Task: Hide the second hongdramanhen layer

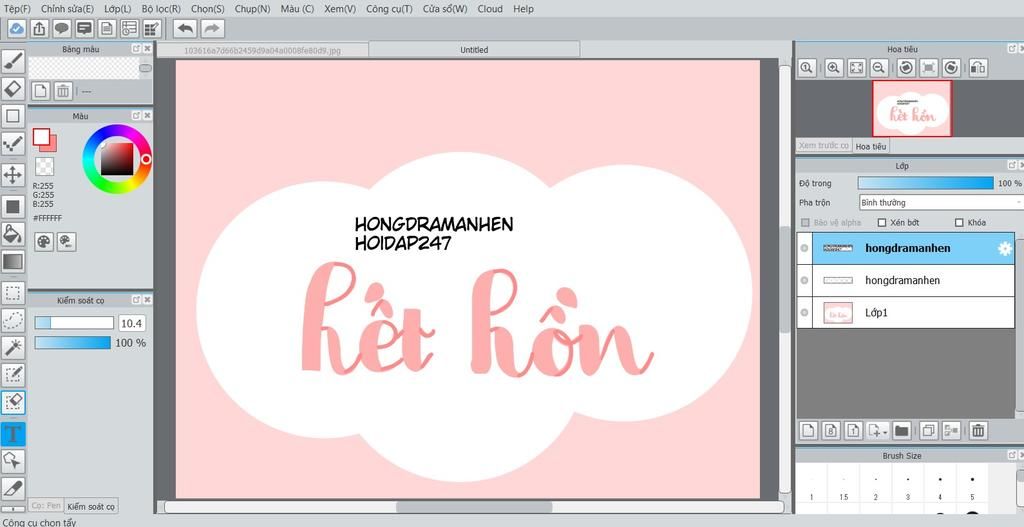Action: click(x=804, y=280)
